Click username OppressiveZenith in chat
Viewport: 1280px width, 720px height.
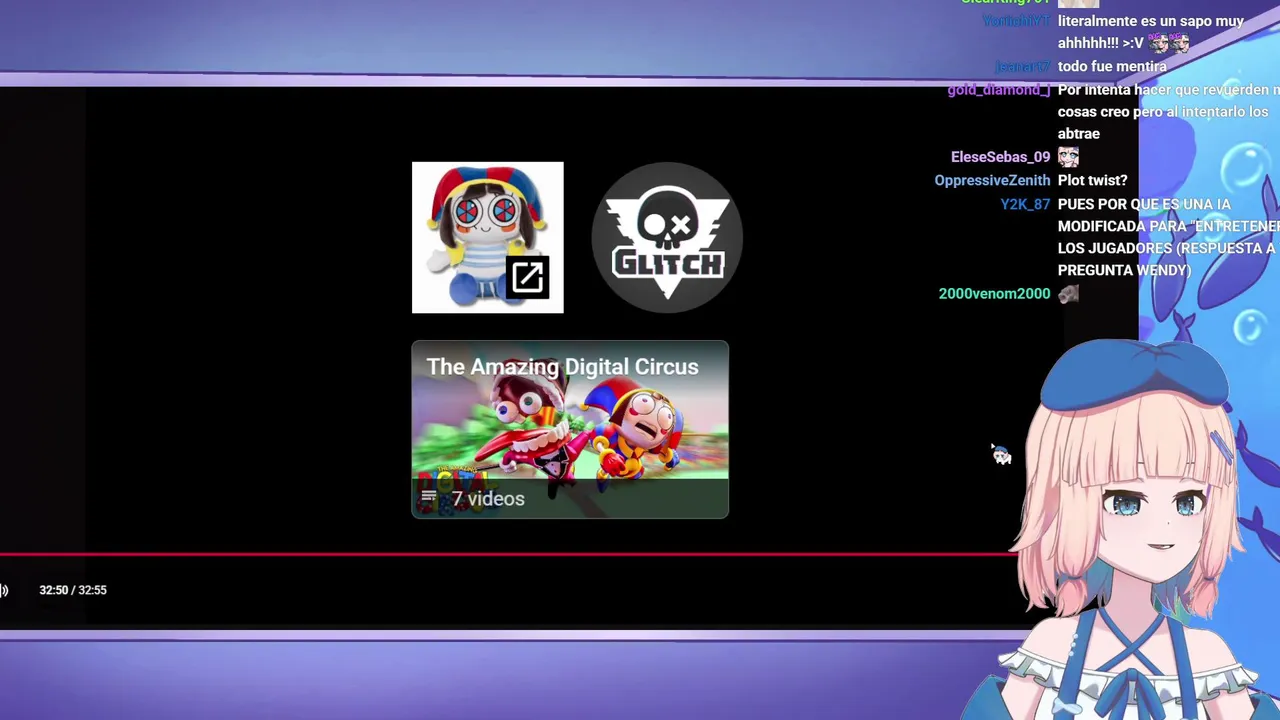click(992, 181)
